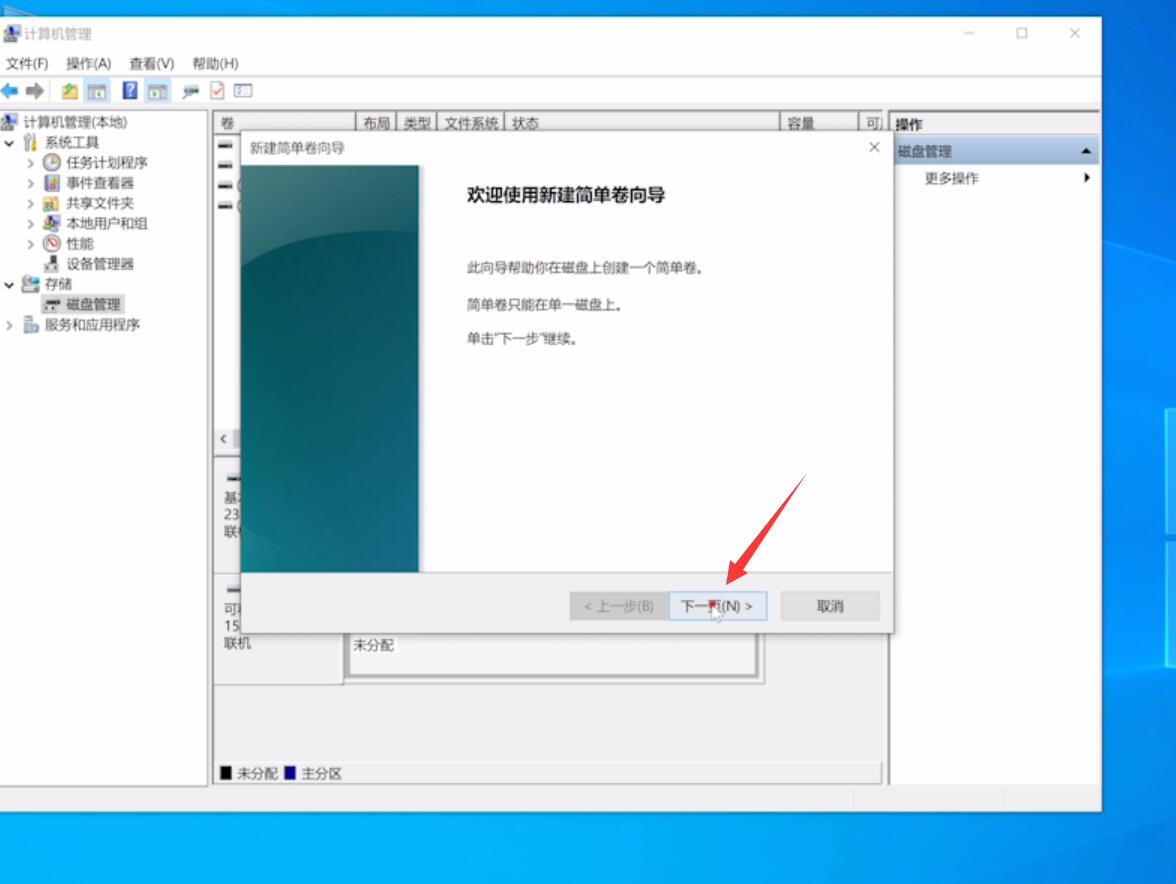Select the 未分配 disk partition block
1176x884 pixels.
[553, 655]
